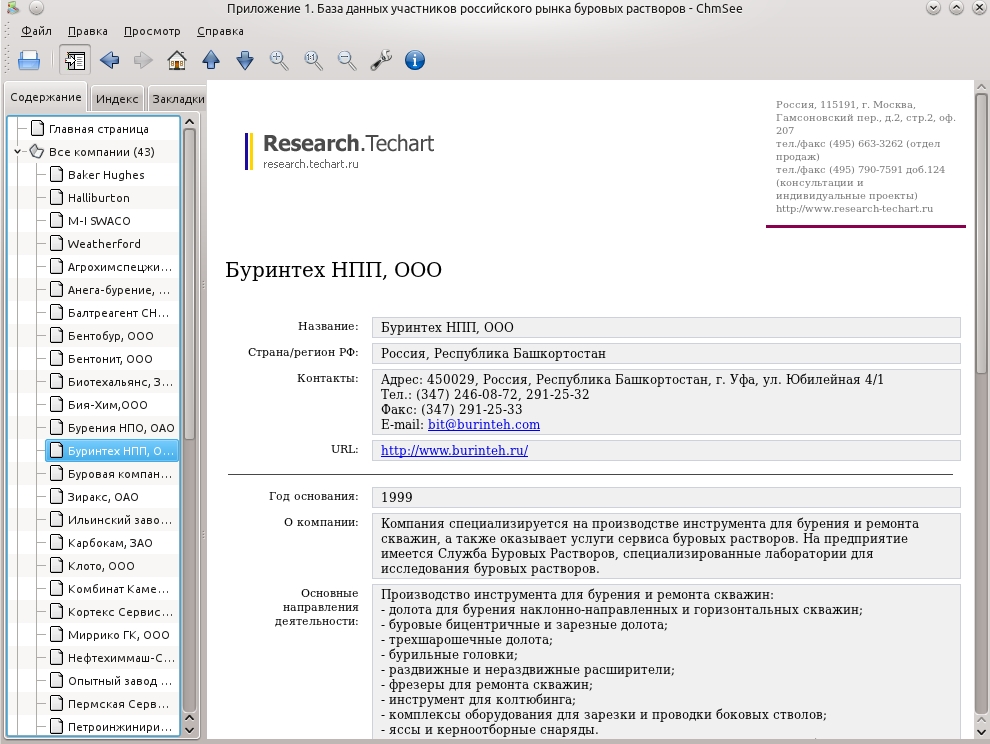Screen dimensions: 990x744
Task: Open the Петроинжинири… entry
Action: pyautogui.click(x=119, y=727)
